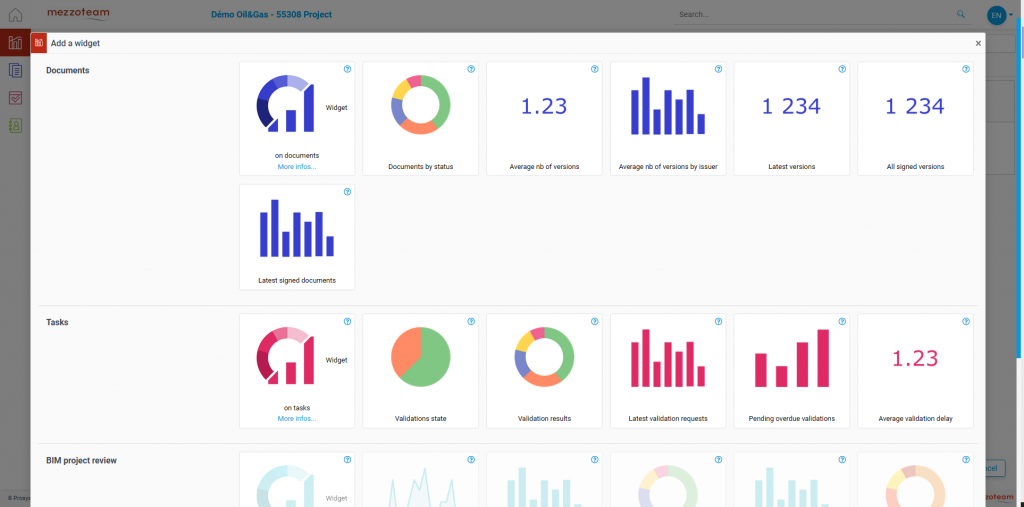The width and height of the screenshot is (1024, 507).
Task: Open help icon on All signed versions widget
Action: [x=966, y=69]
